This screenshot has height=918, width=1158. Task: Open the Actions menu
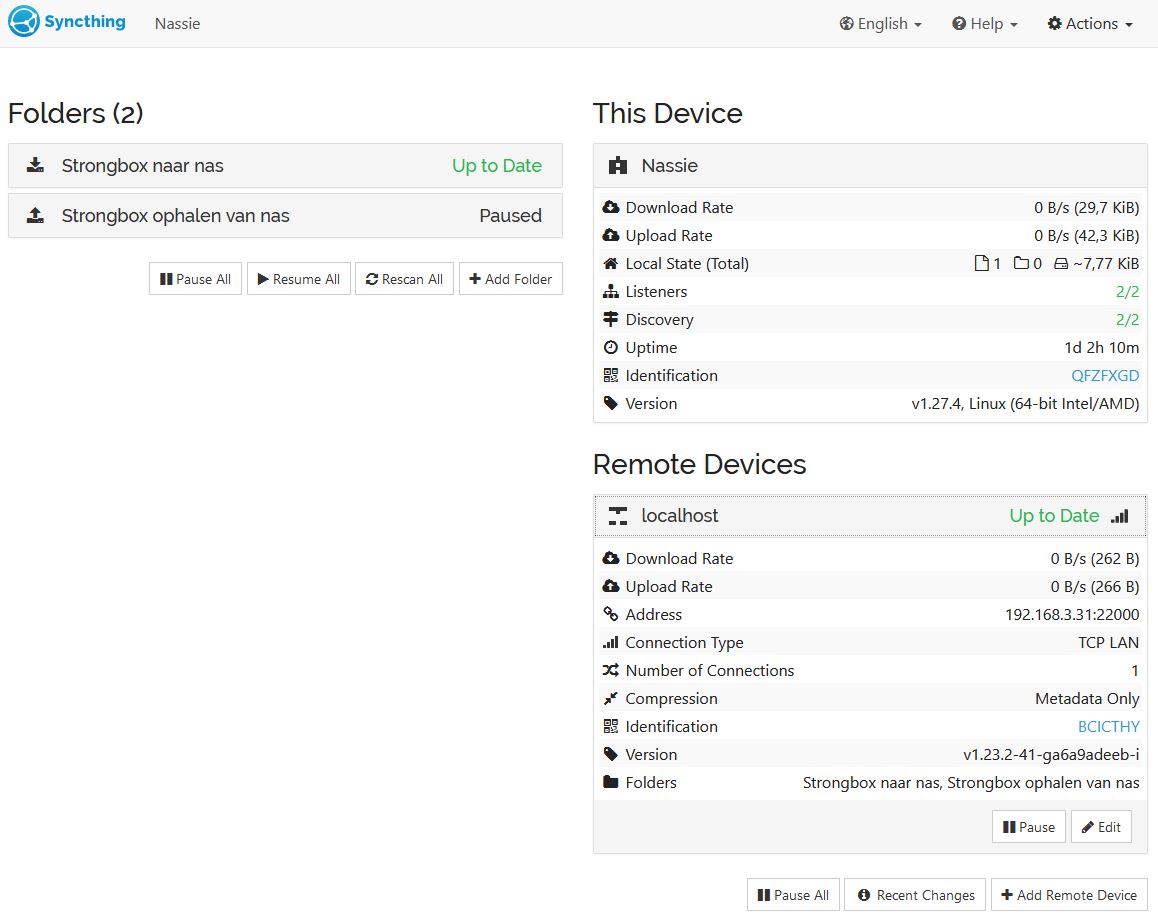pyautogui.click(x=1090, y=24)
